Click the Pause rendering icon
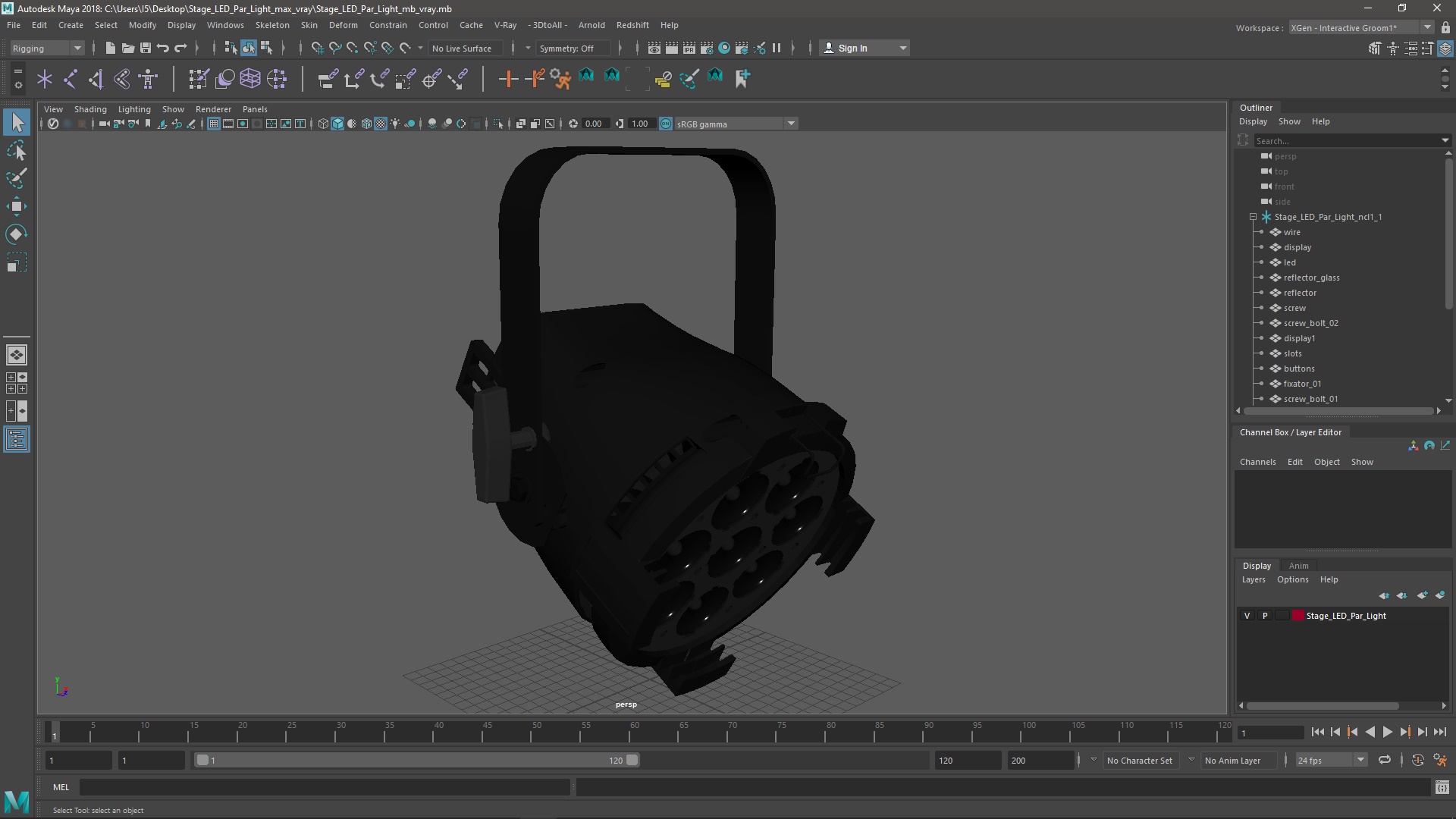Viewport: 1456px width, 819px height. pos(777,48)
